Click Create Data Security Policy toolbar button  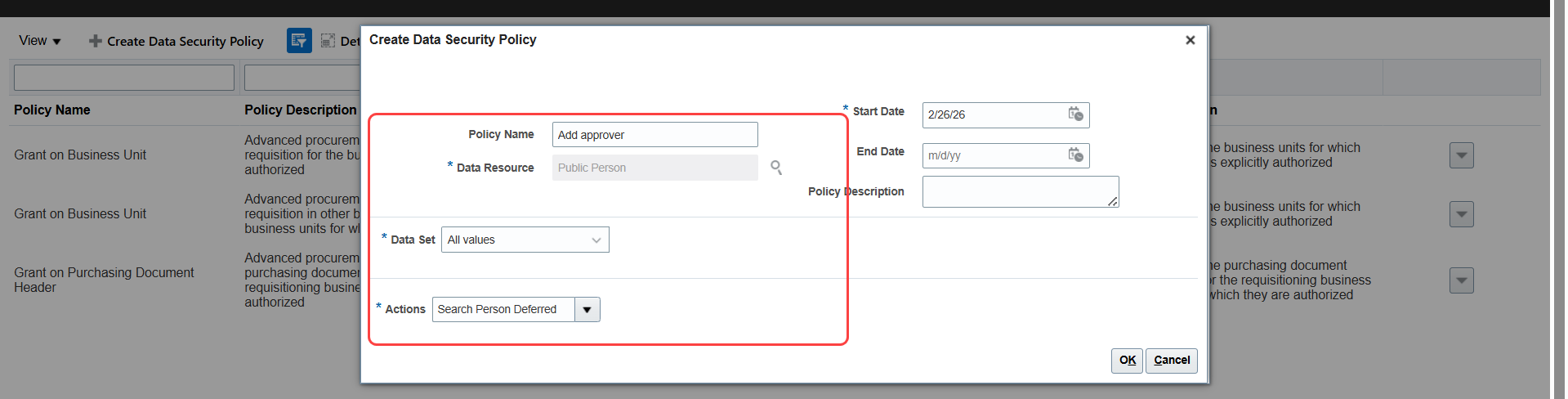176,41
